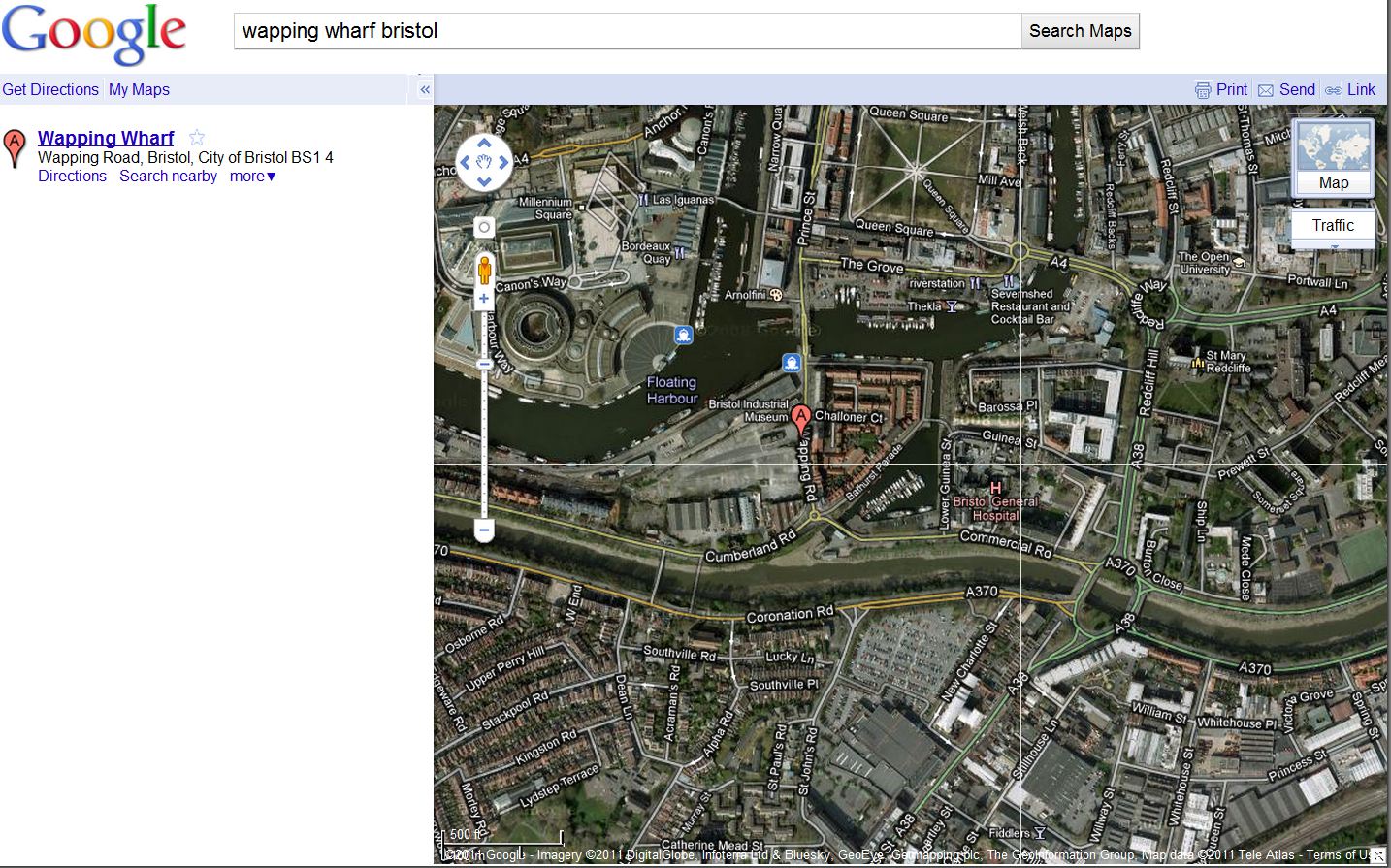This screenshot has height=868, width=1391.
Task: Pan the map down with the arrow
Action: 484,181
